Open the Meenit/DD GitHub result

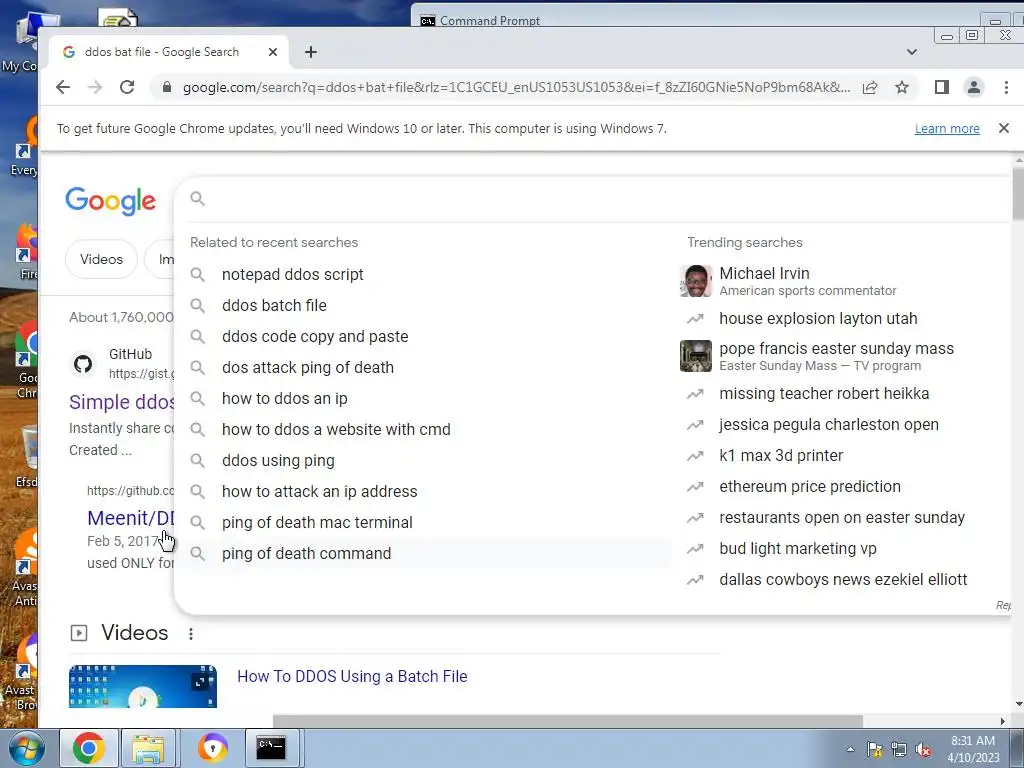coord(131,518)
